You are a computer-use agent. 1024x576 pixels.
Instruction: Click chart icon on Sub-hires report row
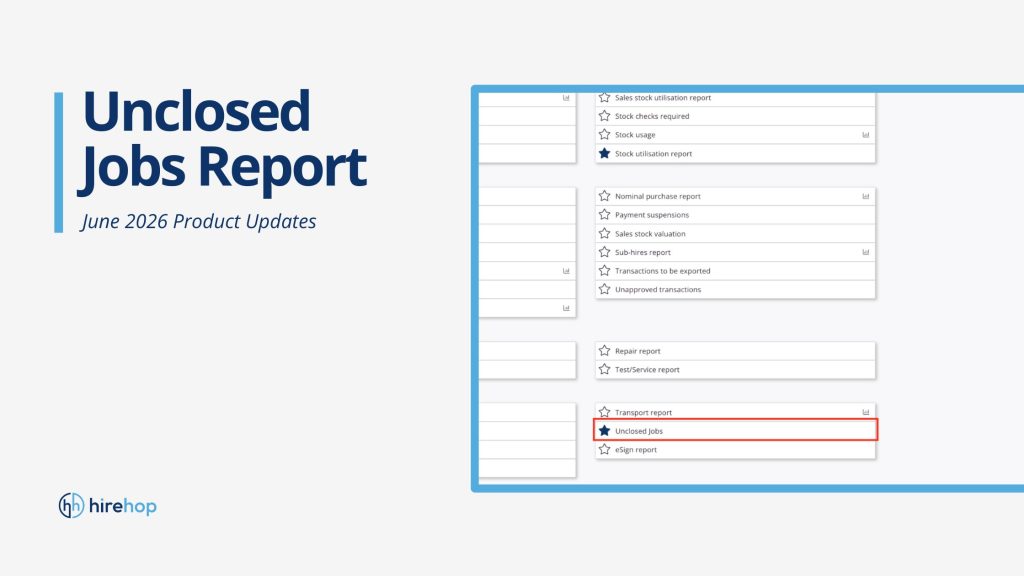point(865,252)
